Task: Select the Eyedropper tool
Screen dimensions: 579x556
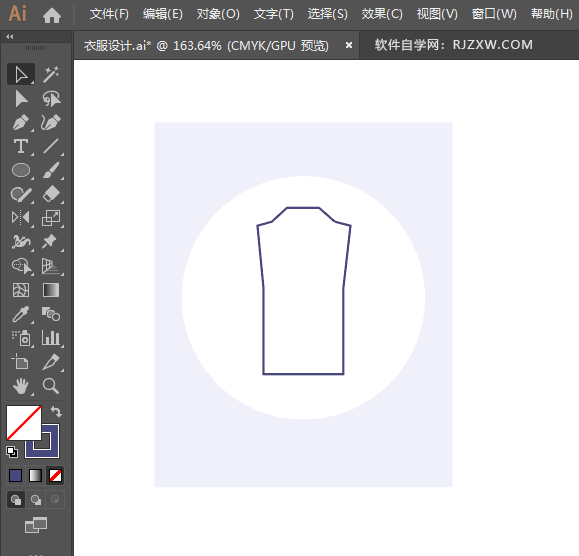Action: coord(21,314)
